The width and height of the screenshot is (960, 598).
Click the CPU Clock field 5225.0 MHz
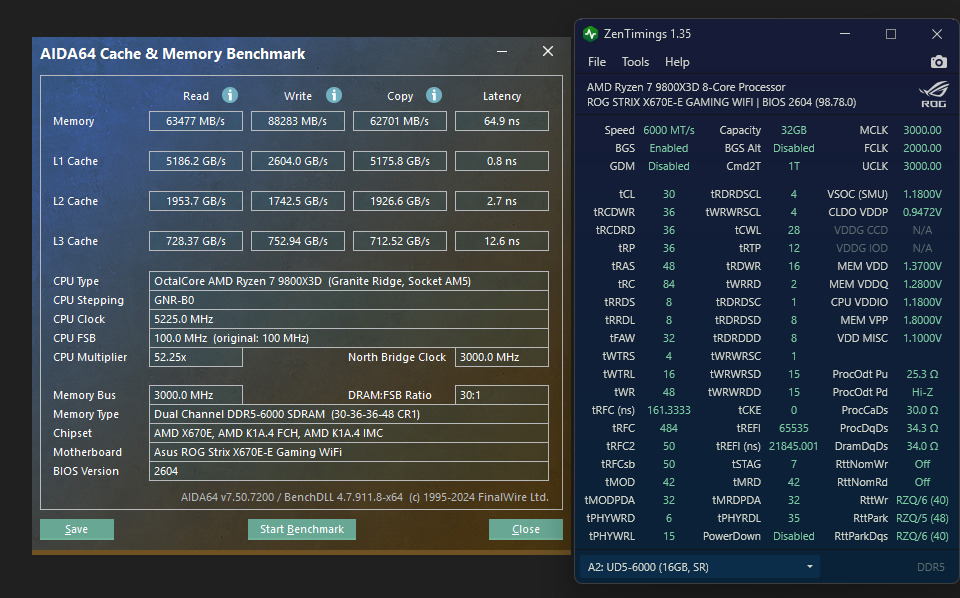tap(348, 319)
